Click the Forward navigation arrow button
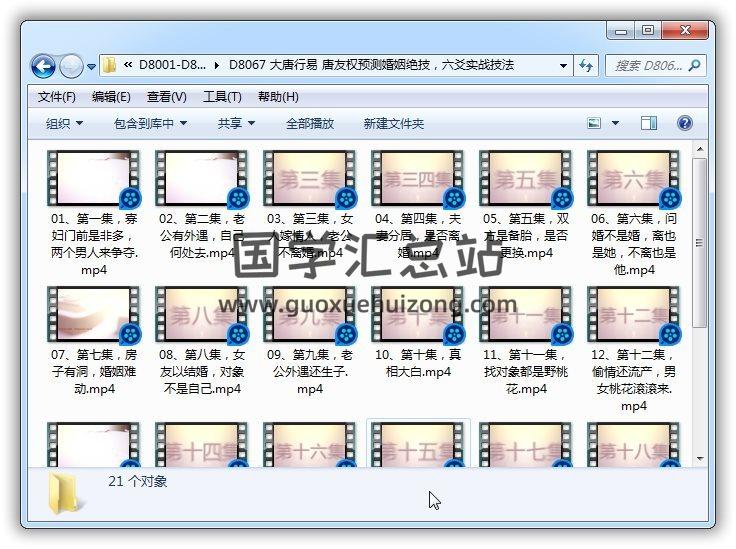This screenshot has height=549, width=736. pos(71,66)
